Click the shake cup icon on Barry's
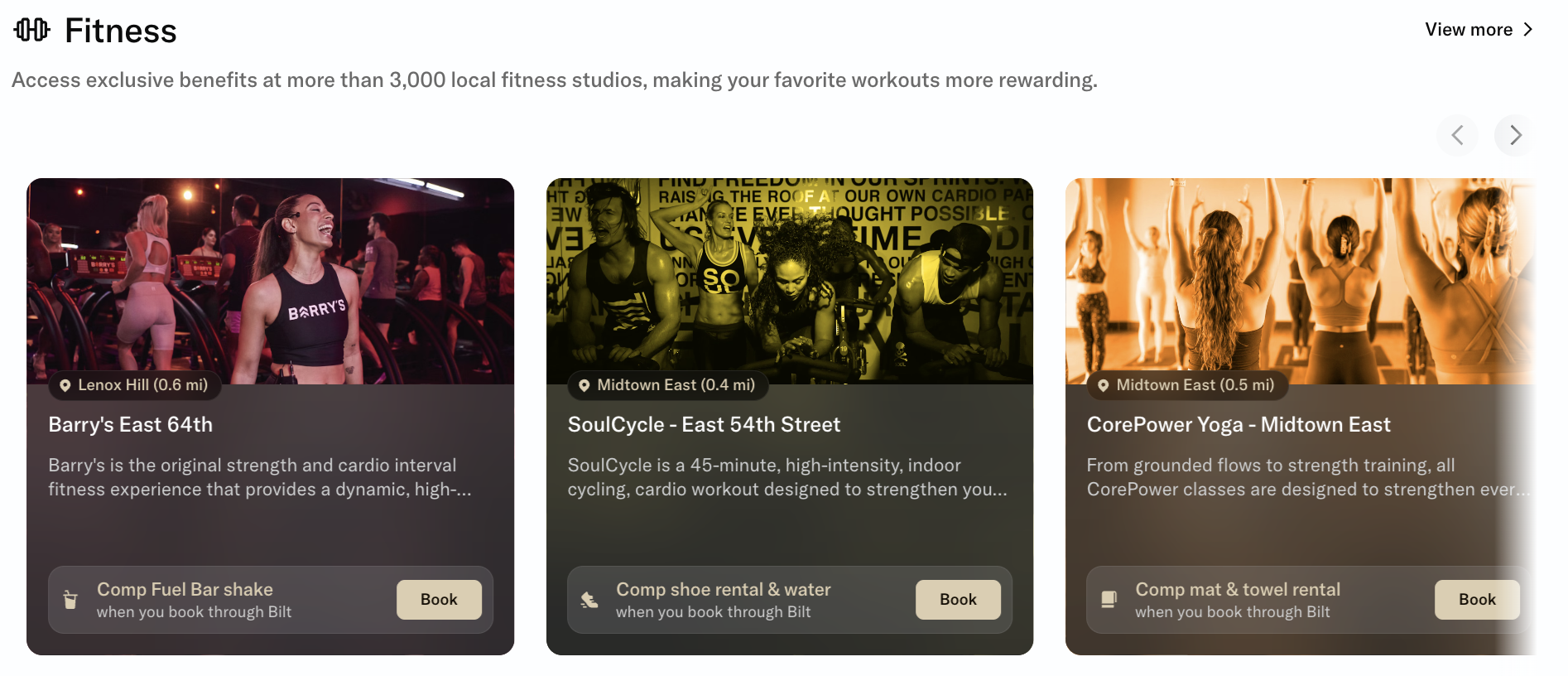Screen dimensions: 1568x676 coord(71,600)
